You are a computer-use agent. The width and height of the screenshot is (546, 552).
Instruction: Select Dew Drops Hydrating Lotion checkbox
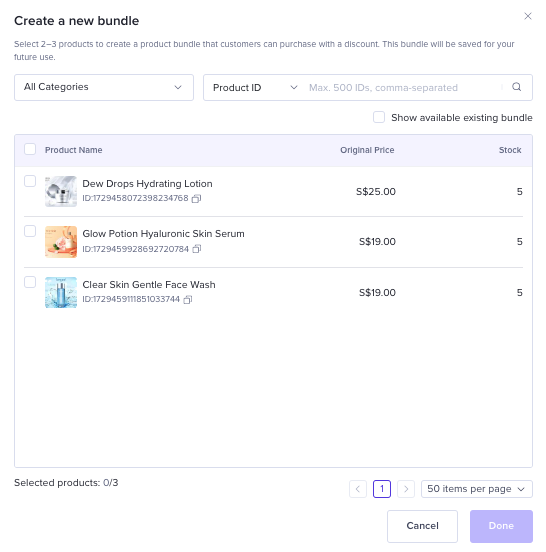[30, 181]
